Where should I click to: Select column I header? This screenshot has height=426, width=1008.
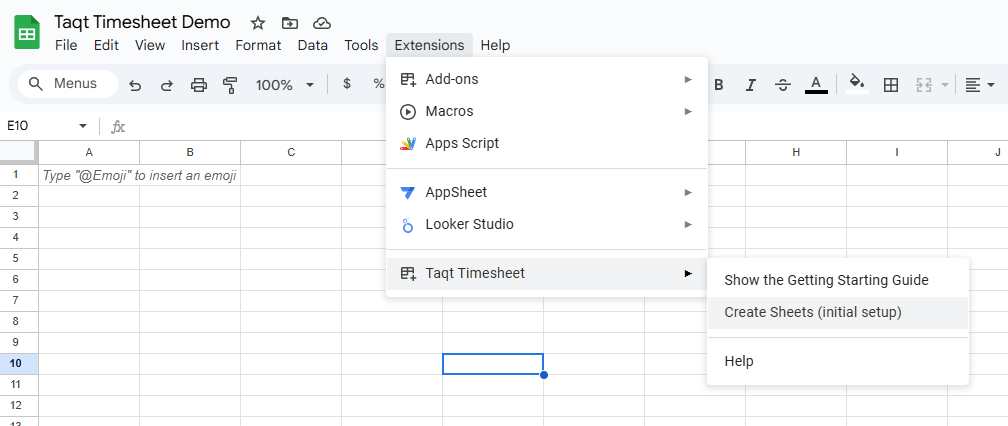pyautogui.click(x=897, y=152)
